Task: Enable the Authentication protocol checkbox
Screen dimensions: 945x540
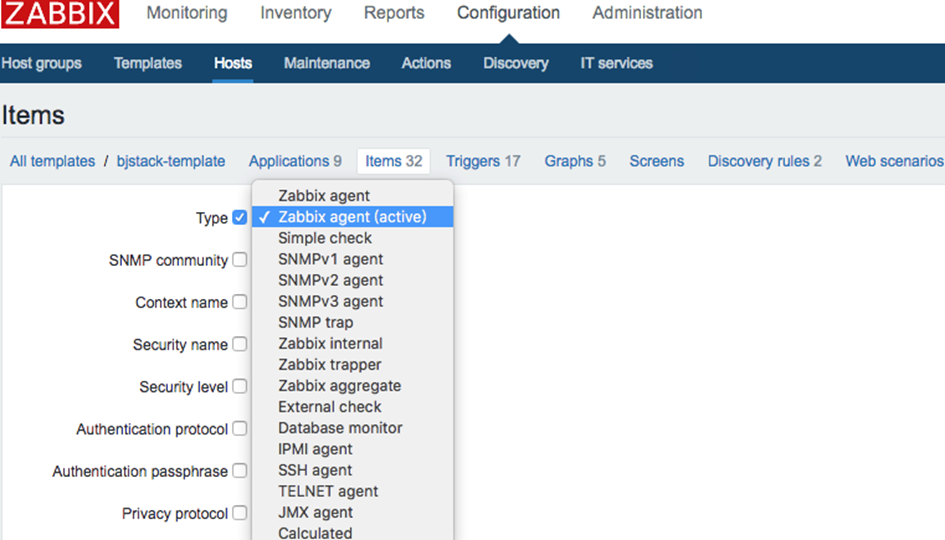Action: 240,429
